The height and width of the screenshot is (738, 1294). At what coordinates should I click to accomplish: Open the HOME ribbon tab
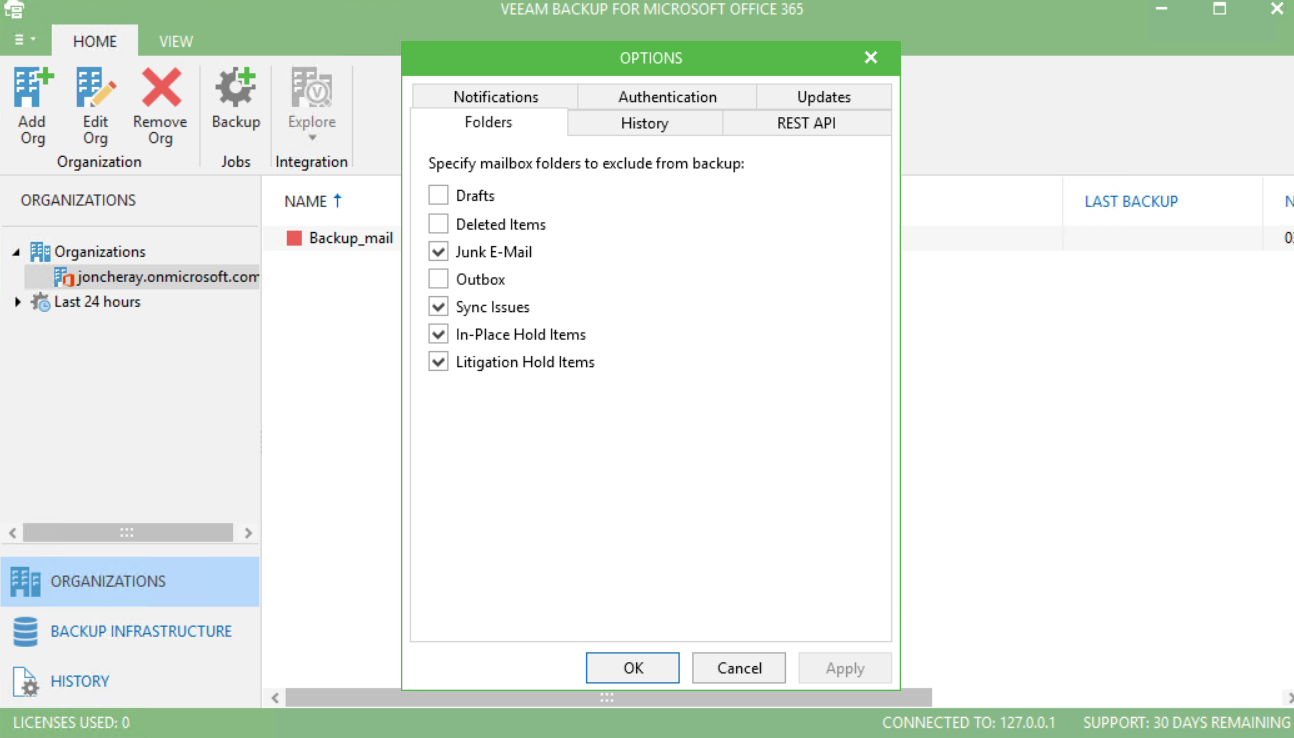tap(95, 41)
